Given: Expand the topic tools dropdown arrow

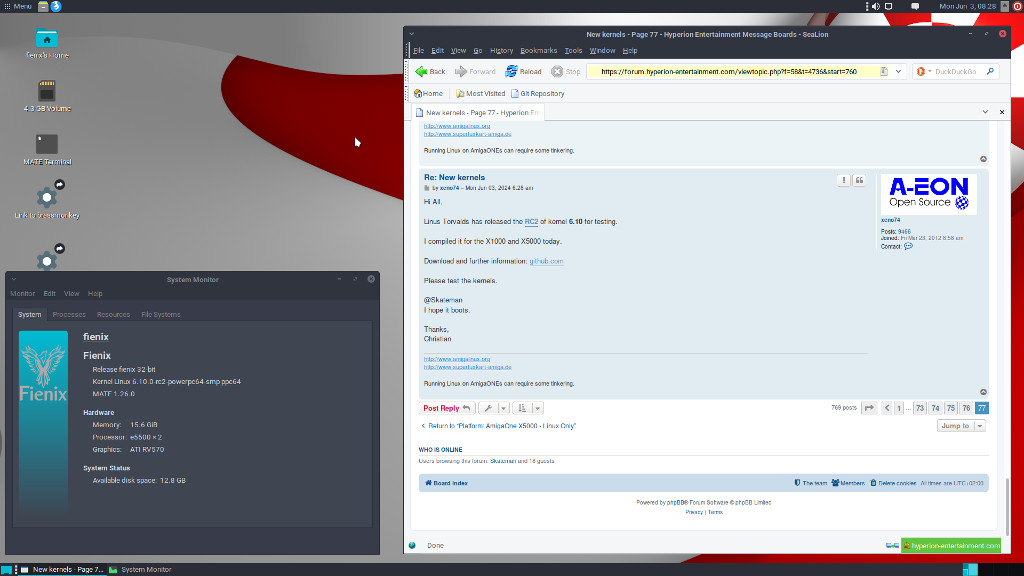Looking at the screenshot, I should 504,408.
